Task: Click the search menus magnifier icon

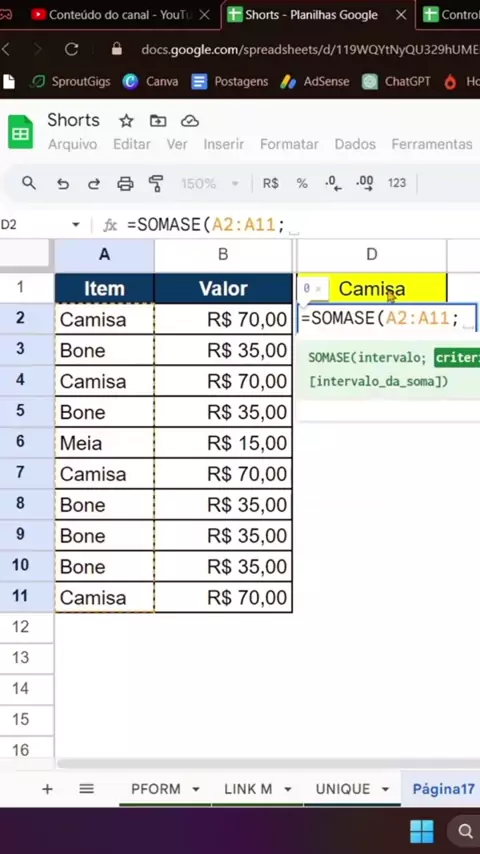Action: tap(29, 183)
